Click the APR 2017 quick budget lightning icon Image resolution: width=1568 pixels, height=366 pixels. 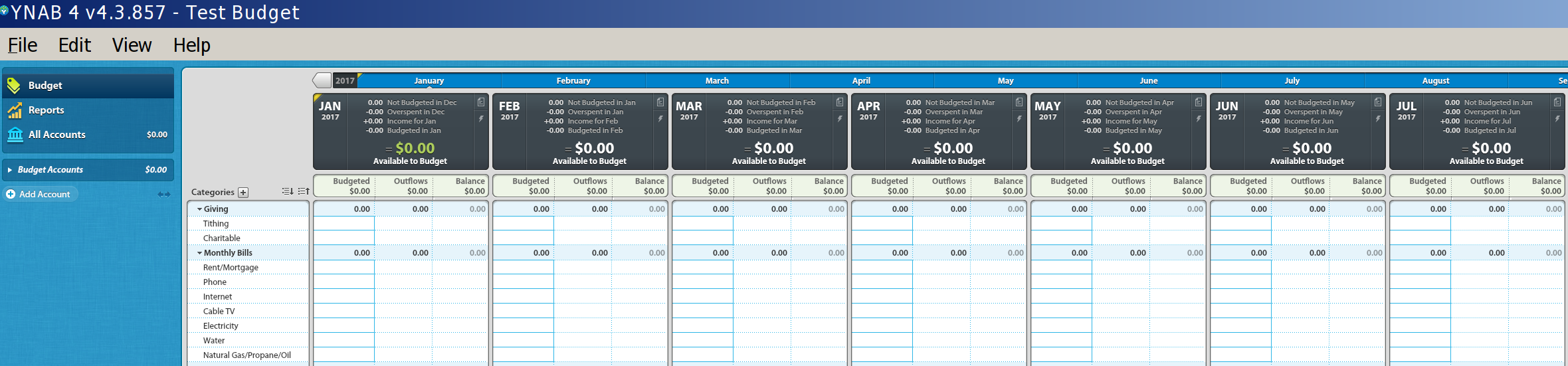[x=1019, y=119]
